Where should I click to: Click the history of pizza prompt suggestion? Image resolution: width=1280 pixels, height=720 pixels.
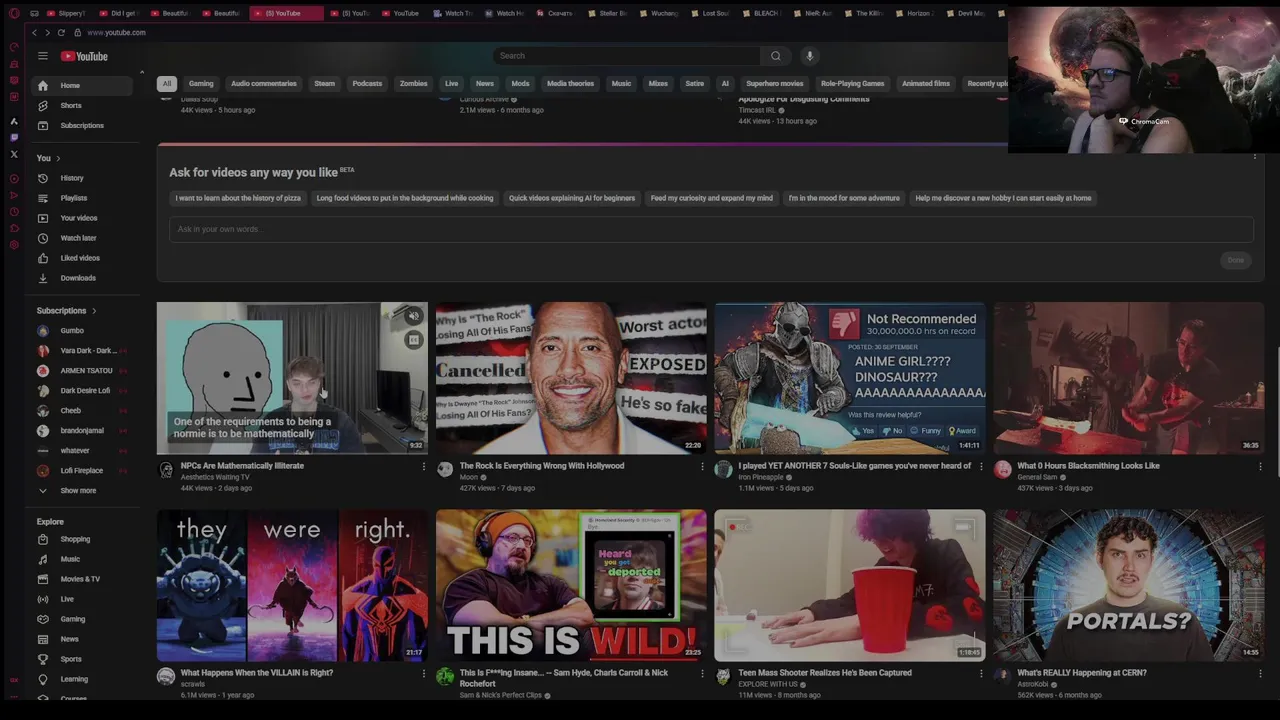[x=238, y=198]
